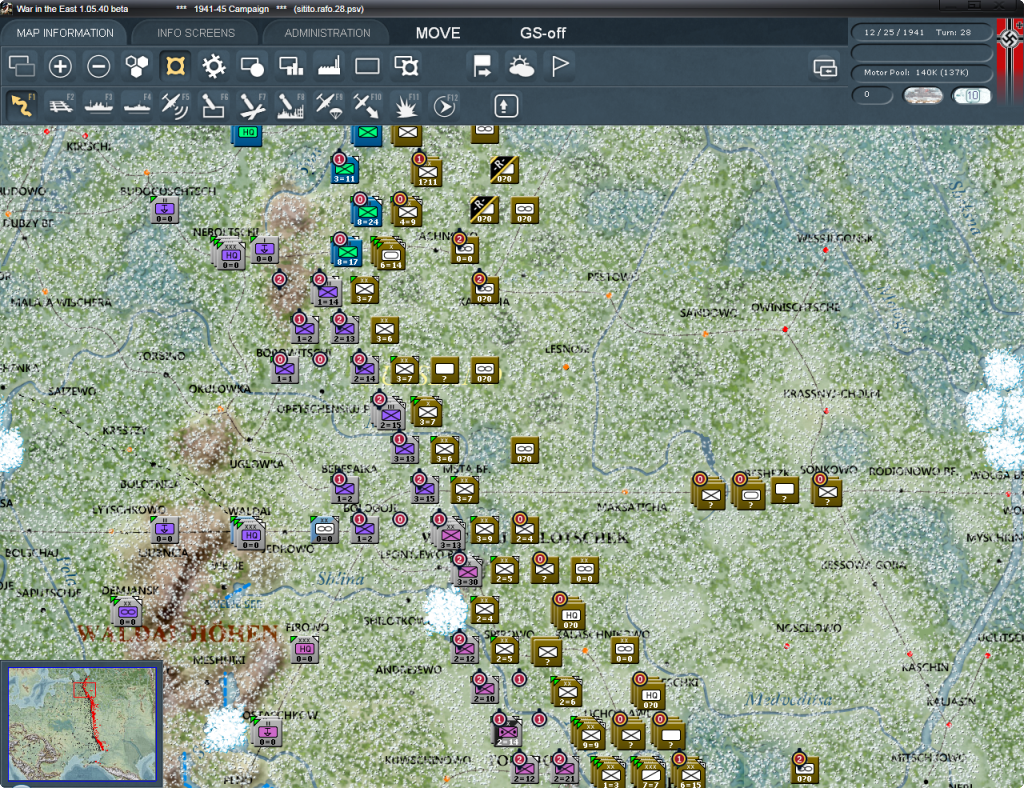1024x788 pixels.
Task: Select the purple HQ near Firowo
Action: [304, 650]
